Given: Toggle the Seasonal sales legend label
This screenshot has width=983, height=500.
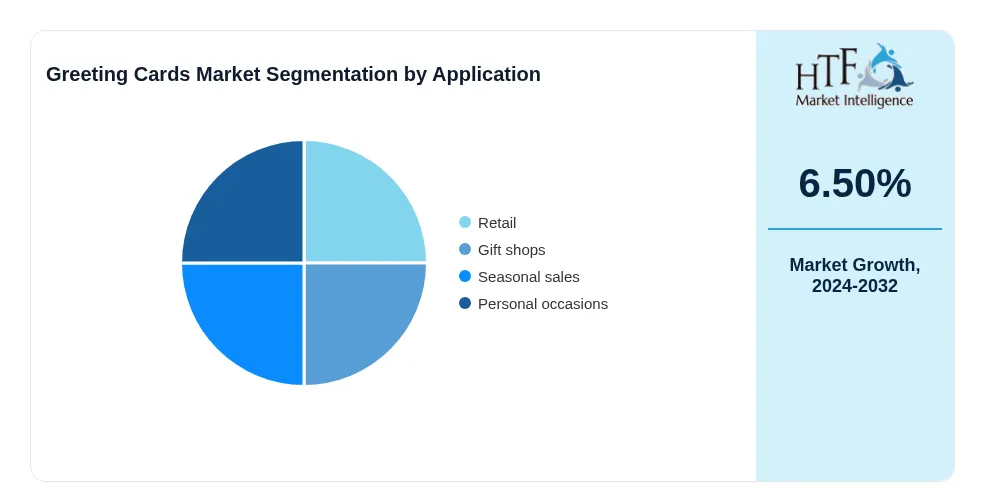Looking at the screenshot, I should pos(528,277).
